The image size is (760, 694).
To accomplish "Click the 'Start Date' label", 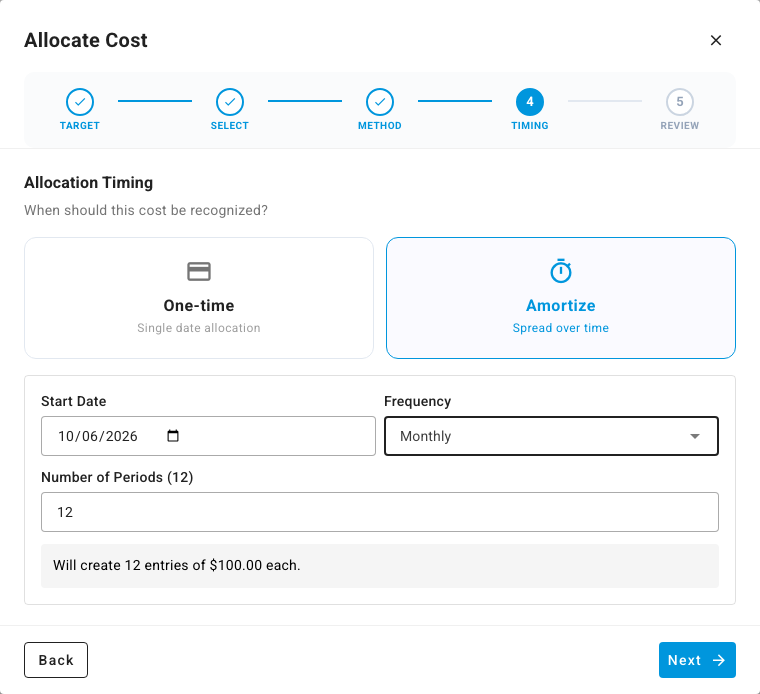I will (x=74, y=401).
